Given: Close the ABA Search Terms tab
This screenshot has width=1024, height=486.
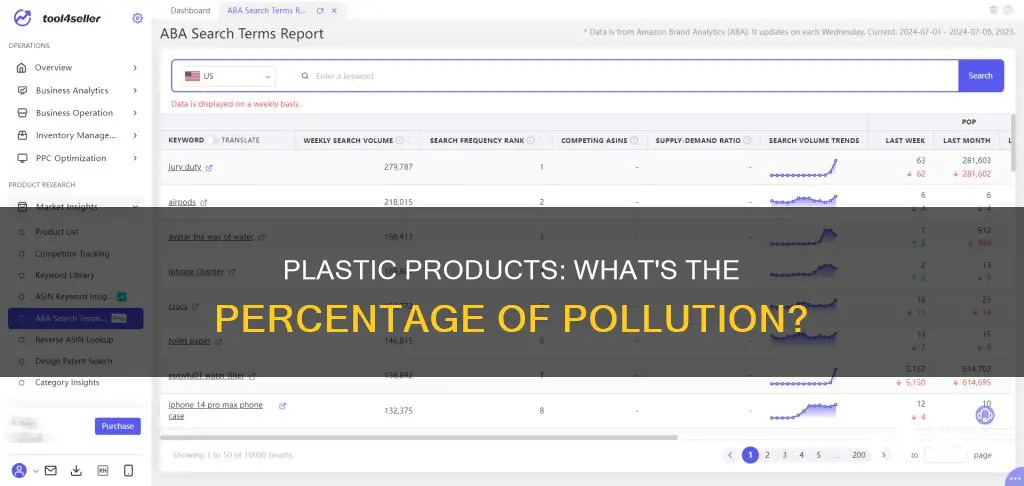Looking at the screenshot, I should click(x=334, y=11).
